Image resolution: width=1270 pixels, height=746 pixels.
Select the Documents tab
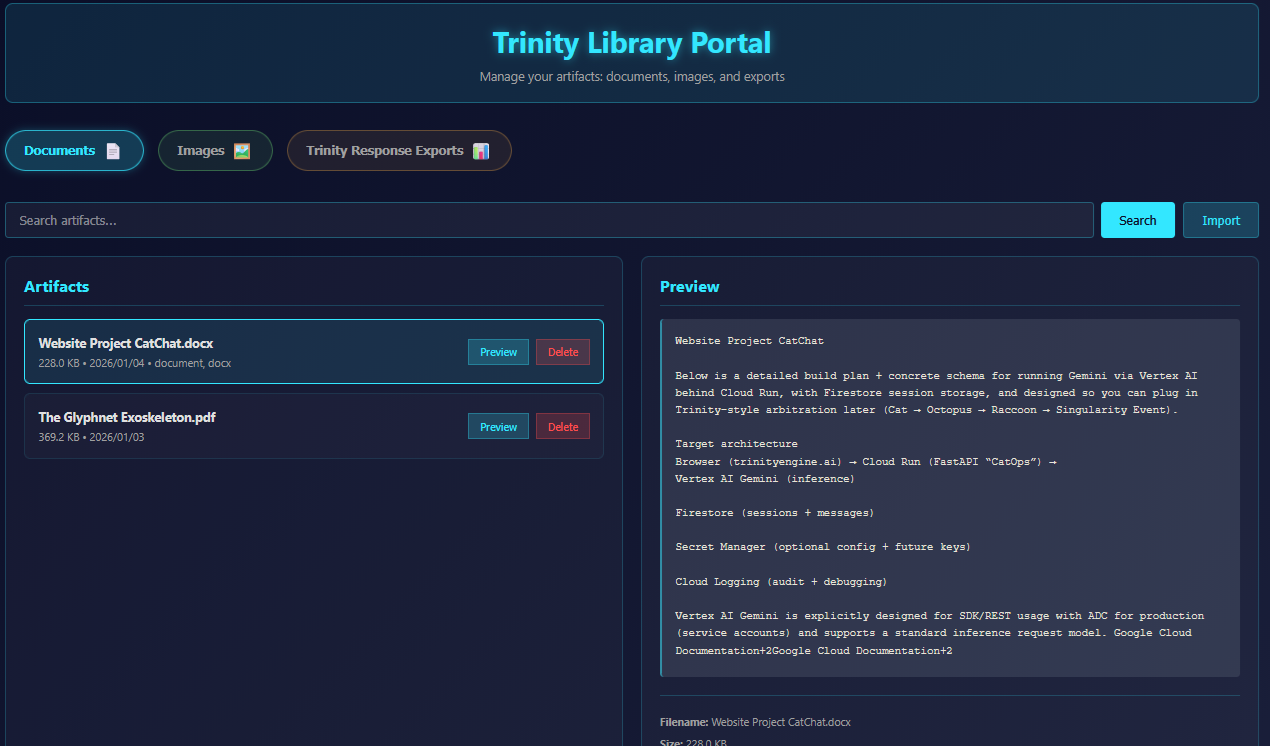(x=74, y=150)
